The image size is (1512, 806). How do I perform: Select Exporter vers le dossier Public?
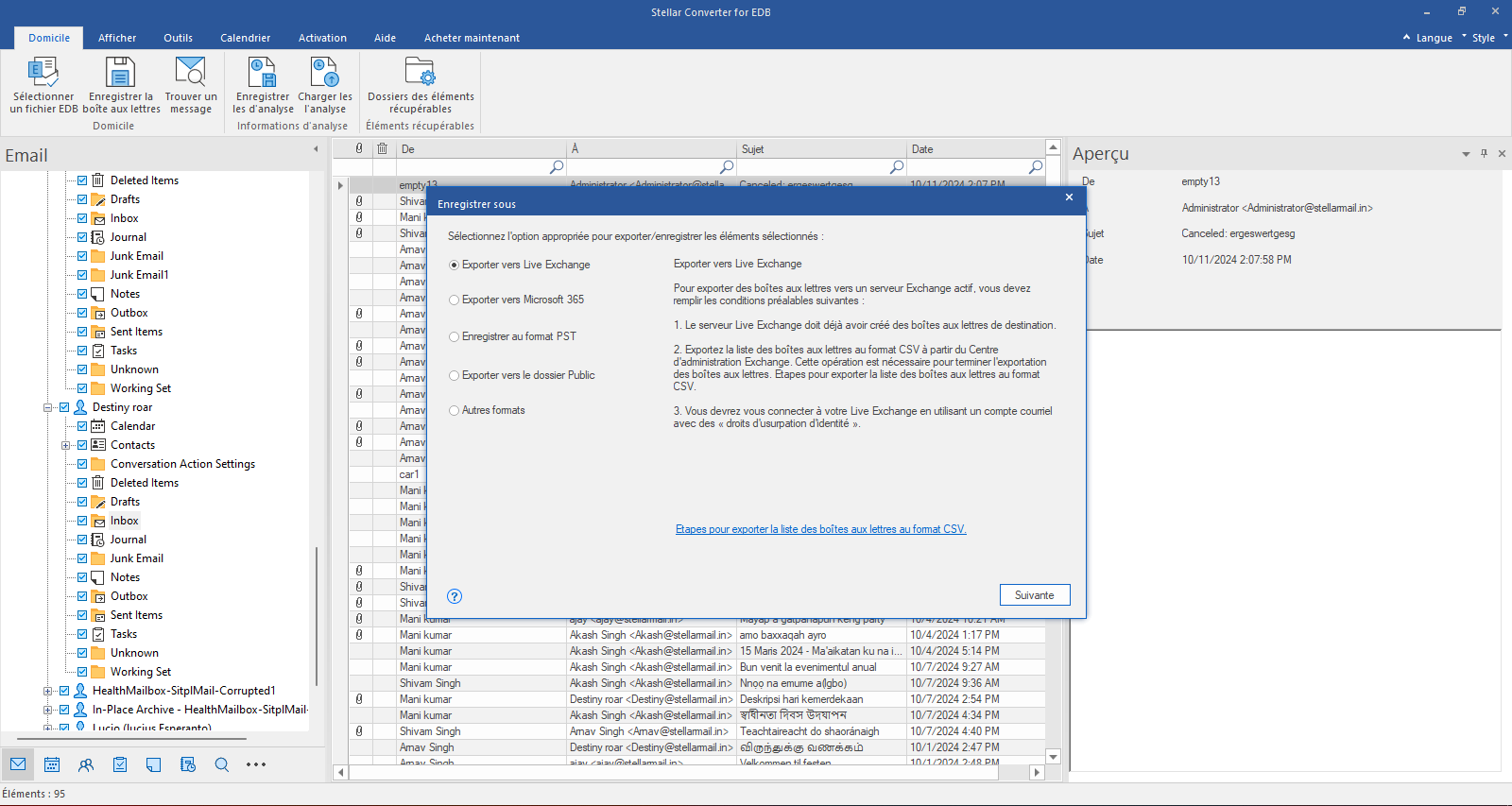point(523,375)
